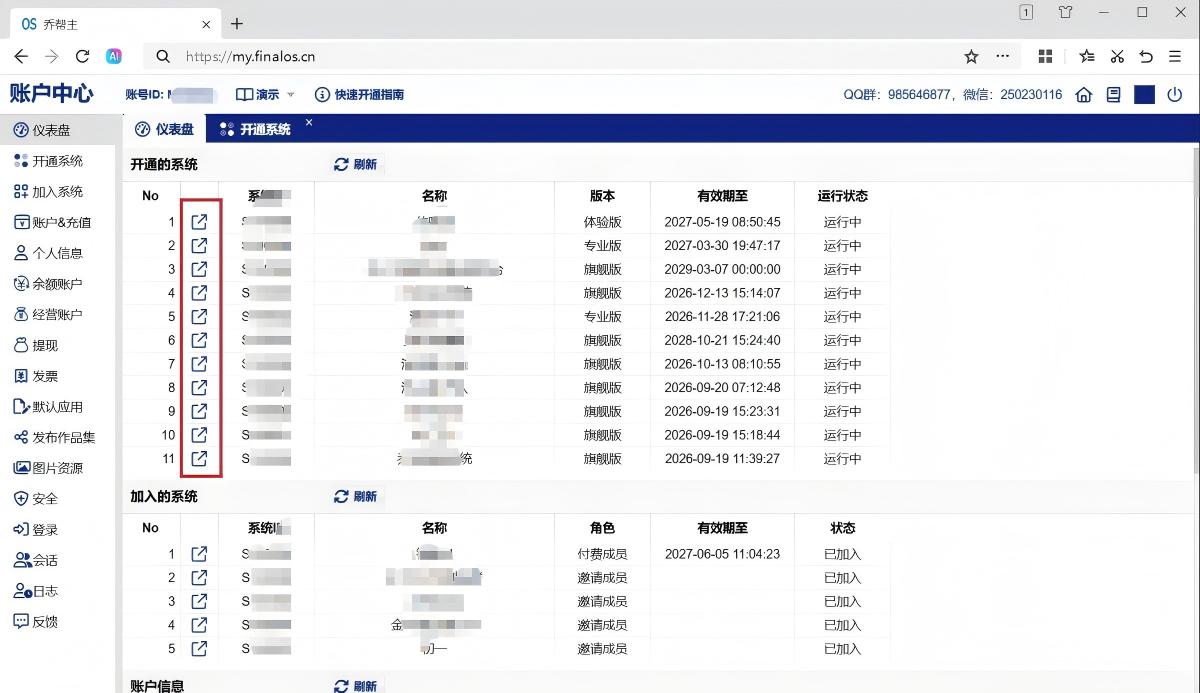Open the system expiring 2027-03-30 19:47:17

199,245
